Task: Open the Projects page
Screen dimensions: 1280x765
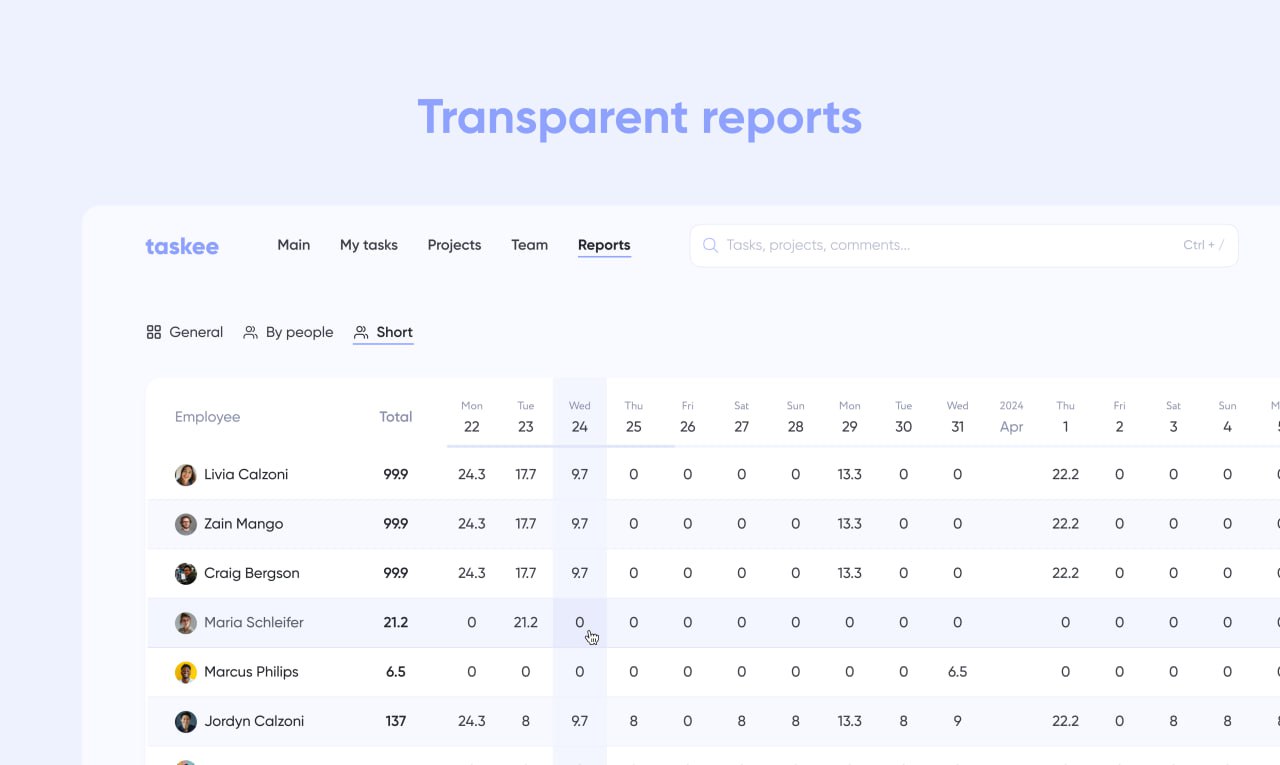Action: pos(454,245)
